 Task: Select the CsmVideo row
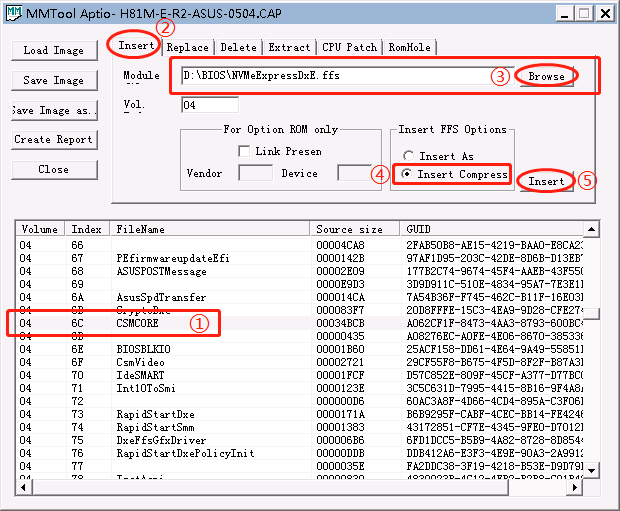[300, 362]
